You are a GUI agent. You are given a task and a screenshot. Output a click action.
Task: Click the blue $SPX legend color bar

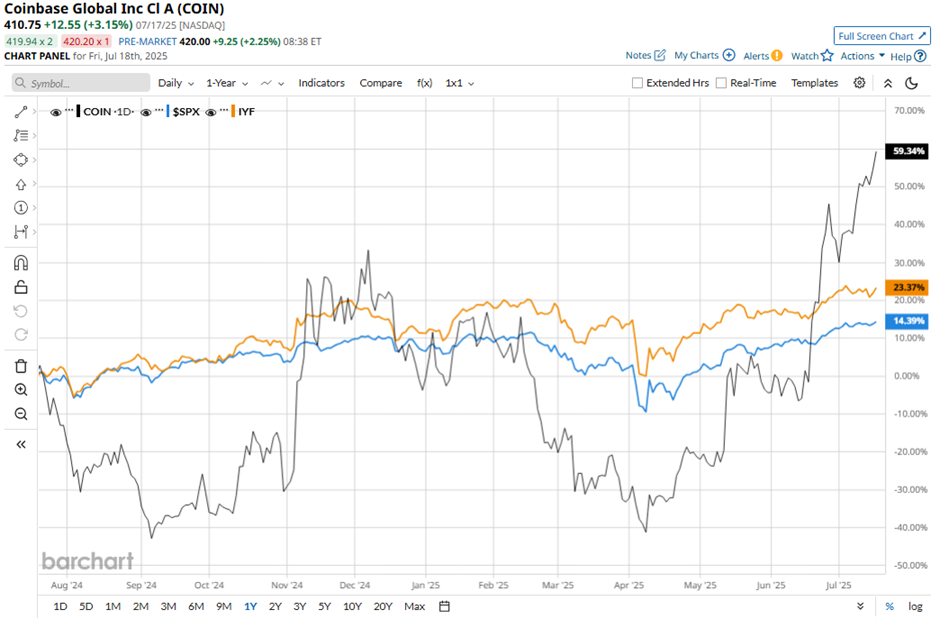pos(168,111)
